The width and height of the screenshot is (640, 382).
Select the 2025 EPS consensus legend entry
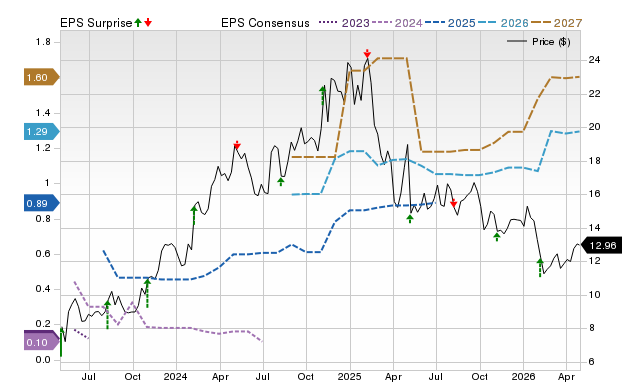450,23
